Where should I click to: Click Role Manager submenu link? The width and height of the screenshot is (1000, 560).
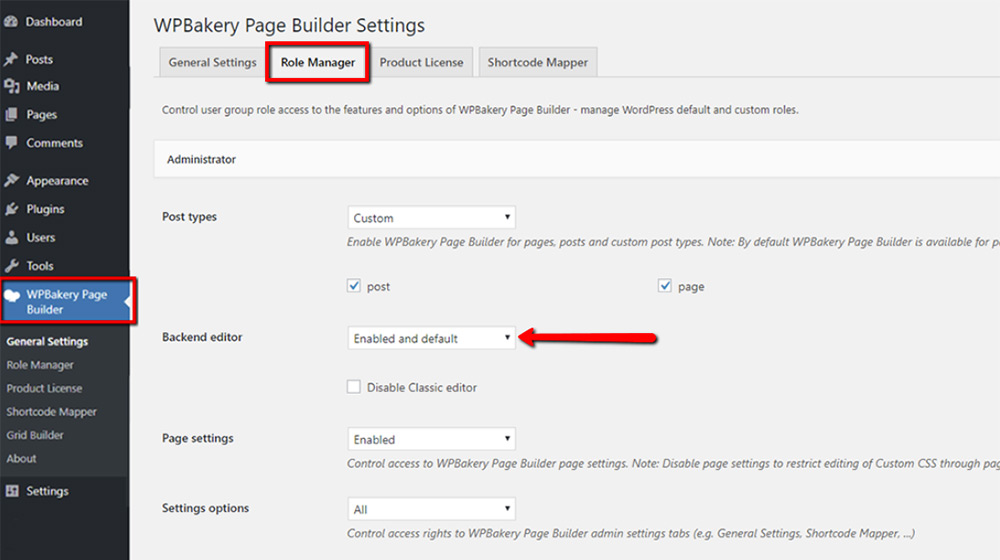(x=40, y=365)
